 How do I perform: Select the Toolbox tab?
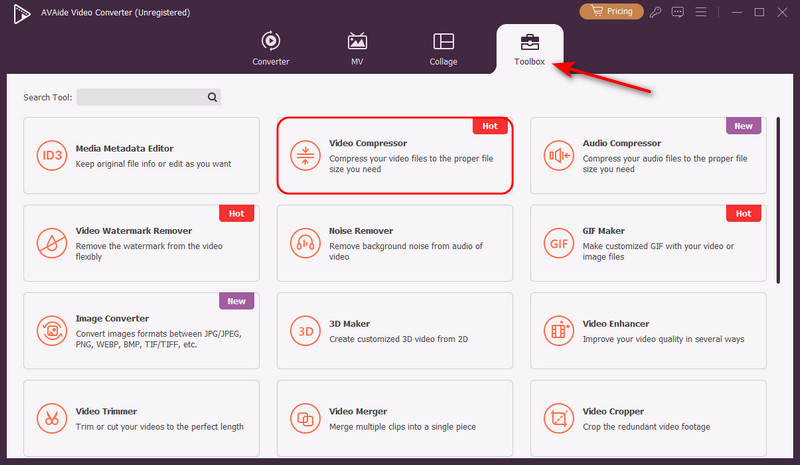pyautogui.click(x=530, y=50)
